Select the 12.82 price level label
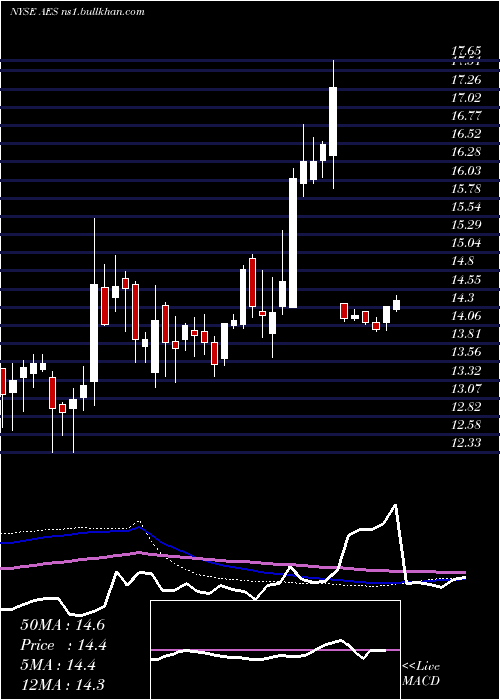Viewport: 500px width, 700px height. point(467,407)
